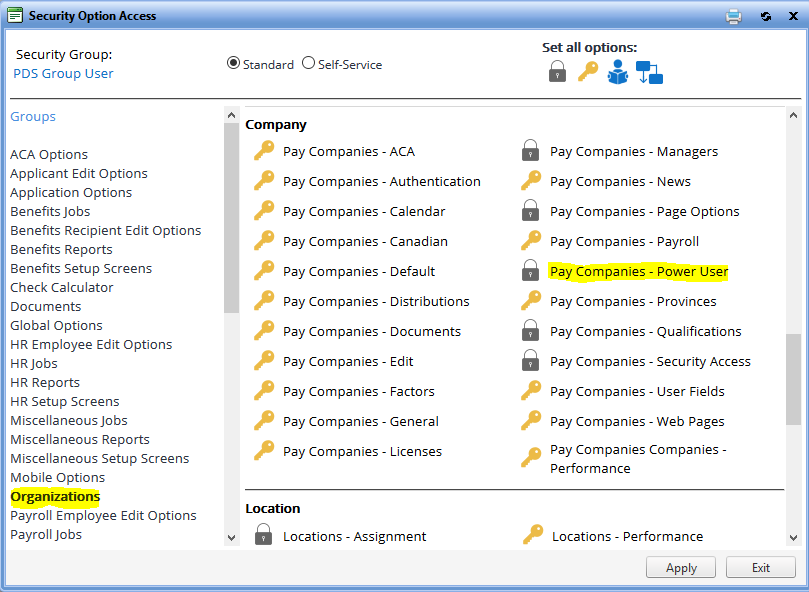Toggle lock icon for Pay Companies - Power User
Screen dimensions: 809x592
pyautogui.click(x=530, y=270)
